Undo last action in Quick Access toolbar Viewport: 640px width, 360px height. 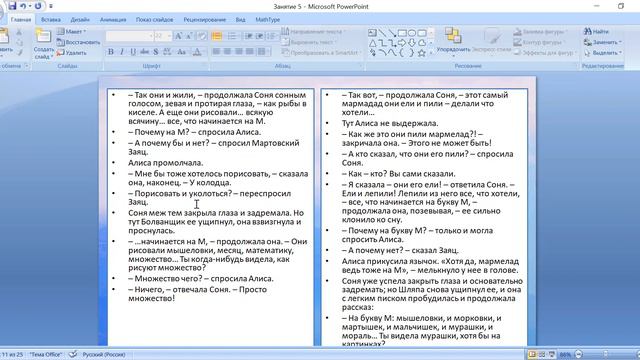[x=23, y=6]
